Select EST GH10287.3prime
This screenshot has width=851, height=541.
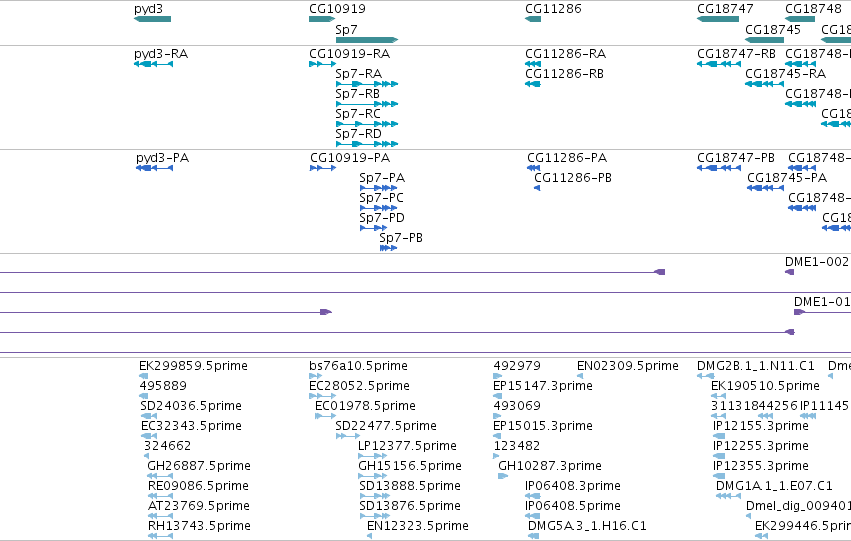503,476
